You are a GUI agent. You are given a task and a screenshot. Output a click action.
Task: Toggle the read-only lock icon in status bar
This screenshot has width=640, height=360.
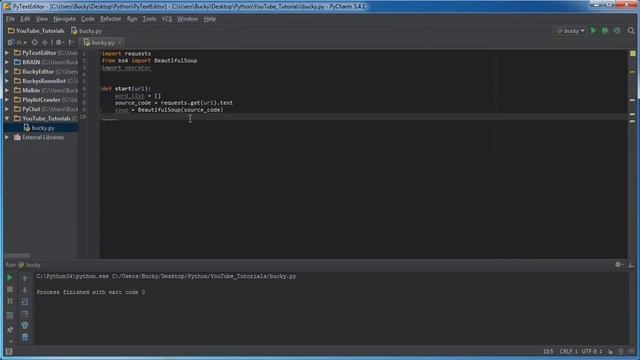coord(610,351)
